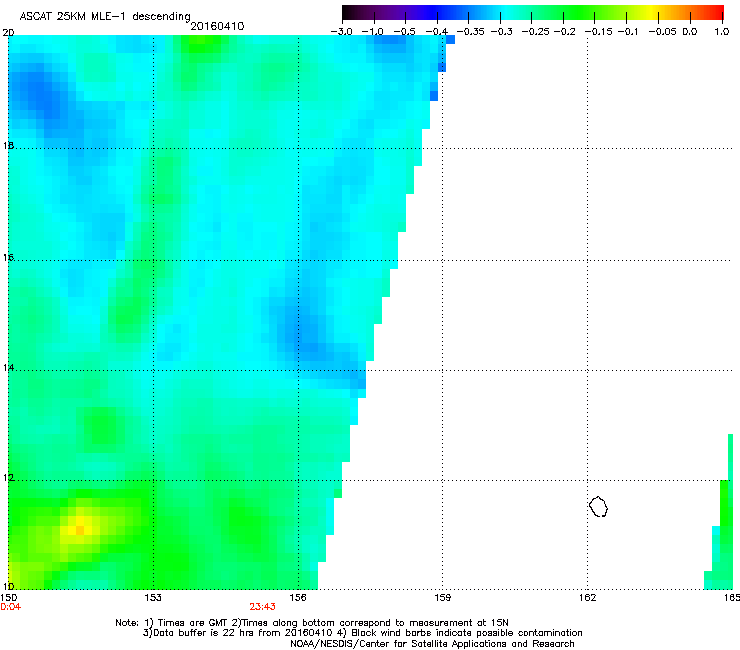Click the date label 20160410
740x650 pixels.
click(217, 26)
